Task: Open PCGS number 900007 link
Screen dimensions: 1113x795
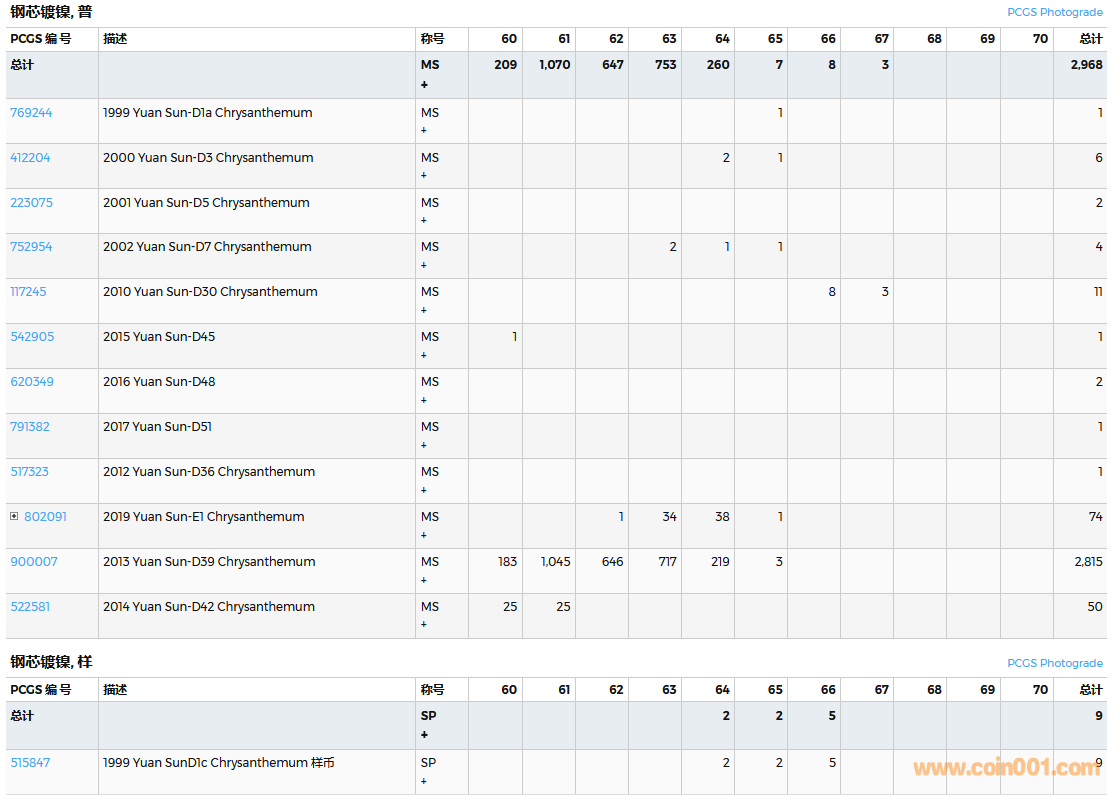Action: point(34,562)
